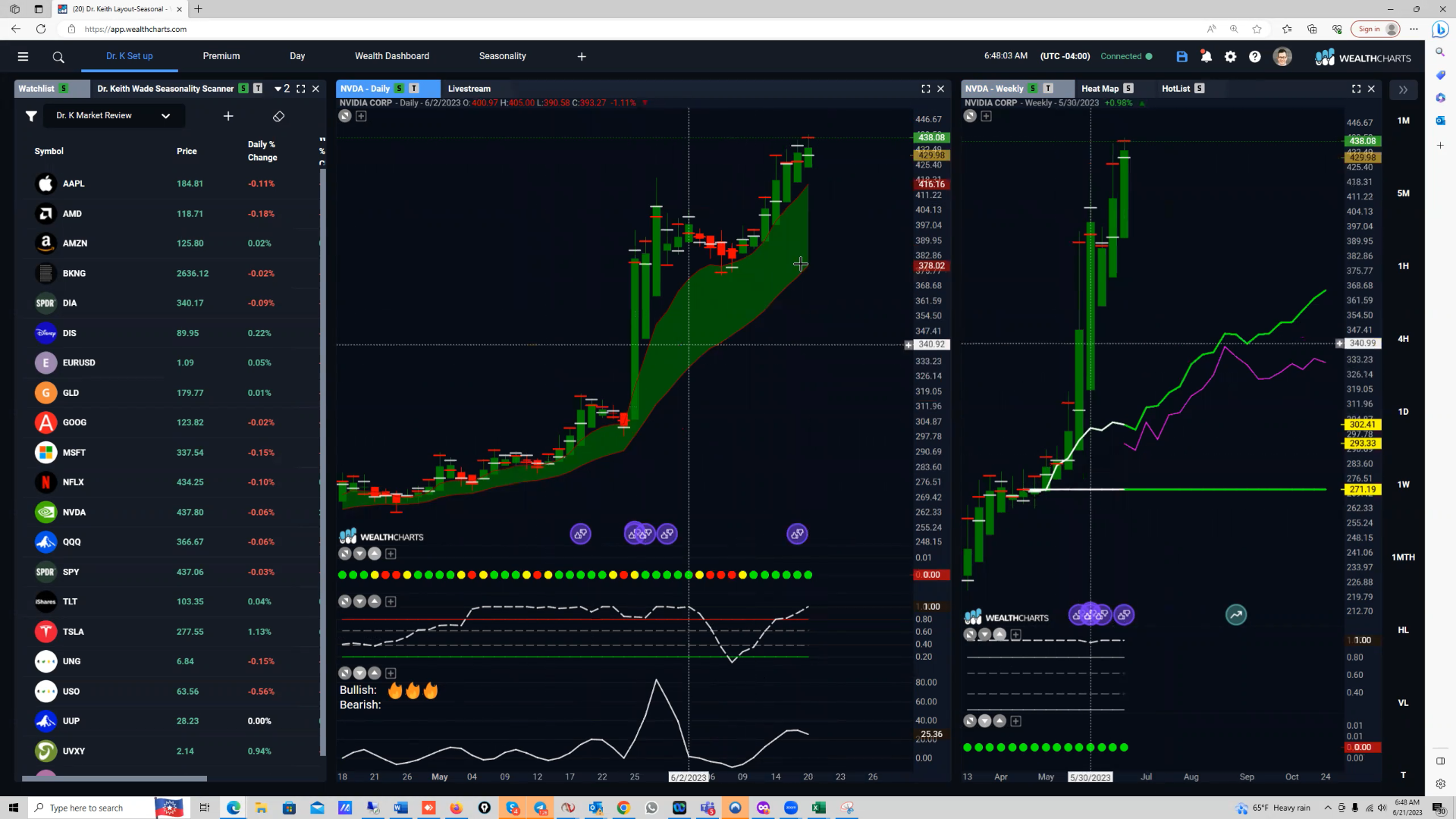Toggle the T badge on Seasonality Scanner tab
The image size is (1456, 819).
[x=258, y=89]
